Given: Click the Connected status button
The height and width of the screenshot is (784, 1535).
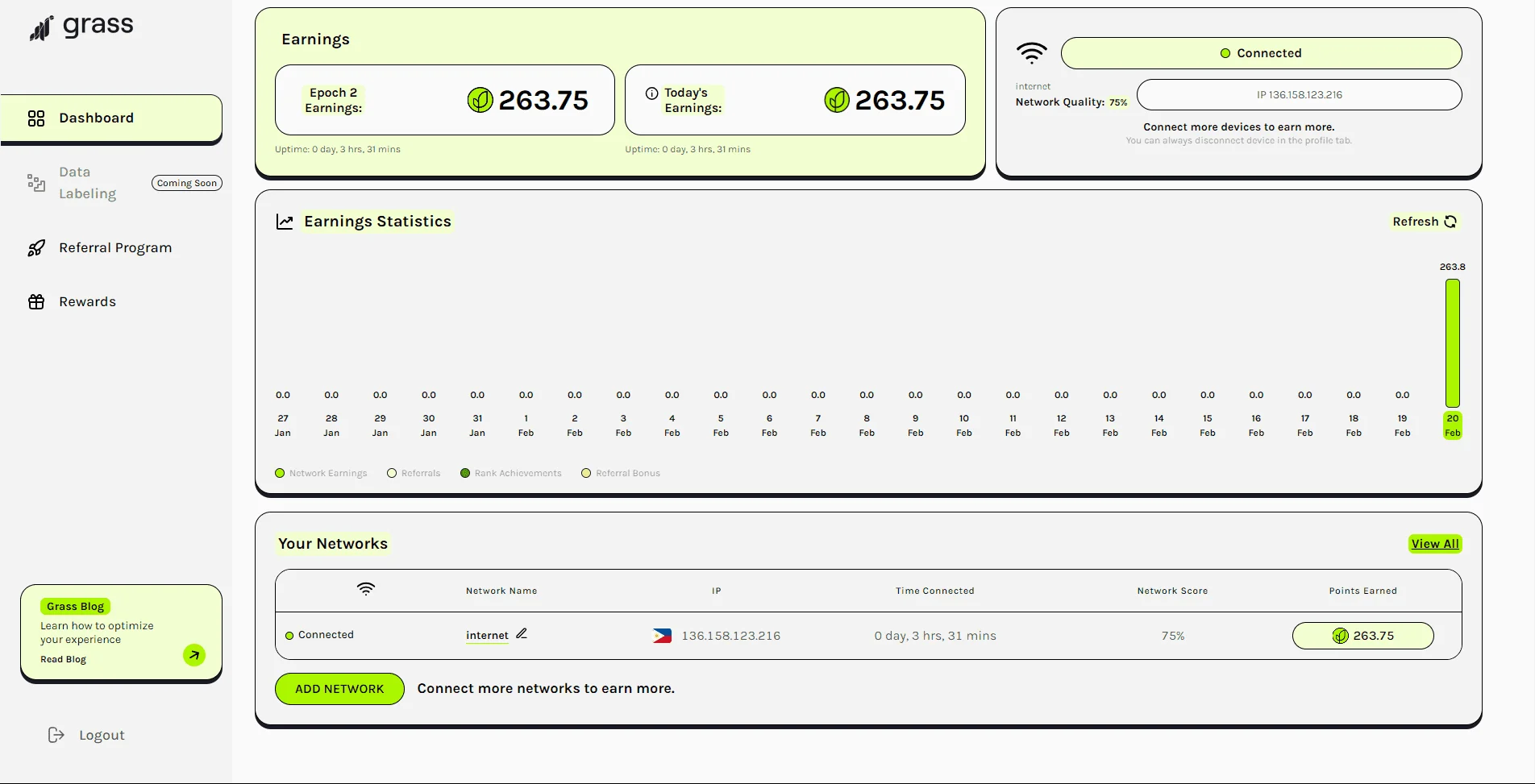Looking at the screenshot, I should pyautogui.click(x=1261, y=53).
